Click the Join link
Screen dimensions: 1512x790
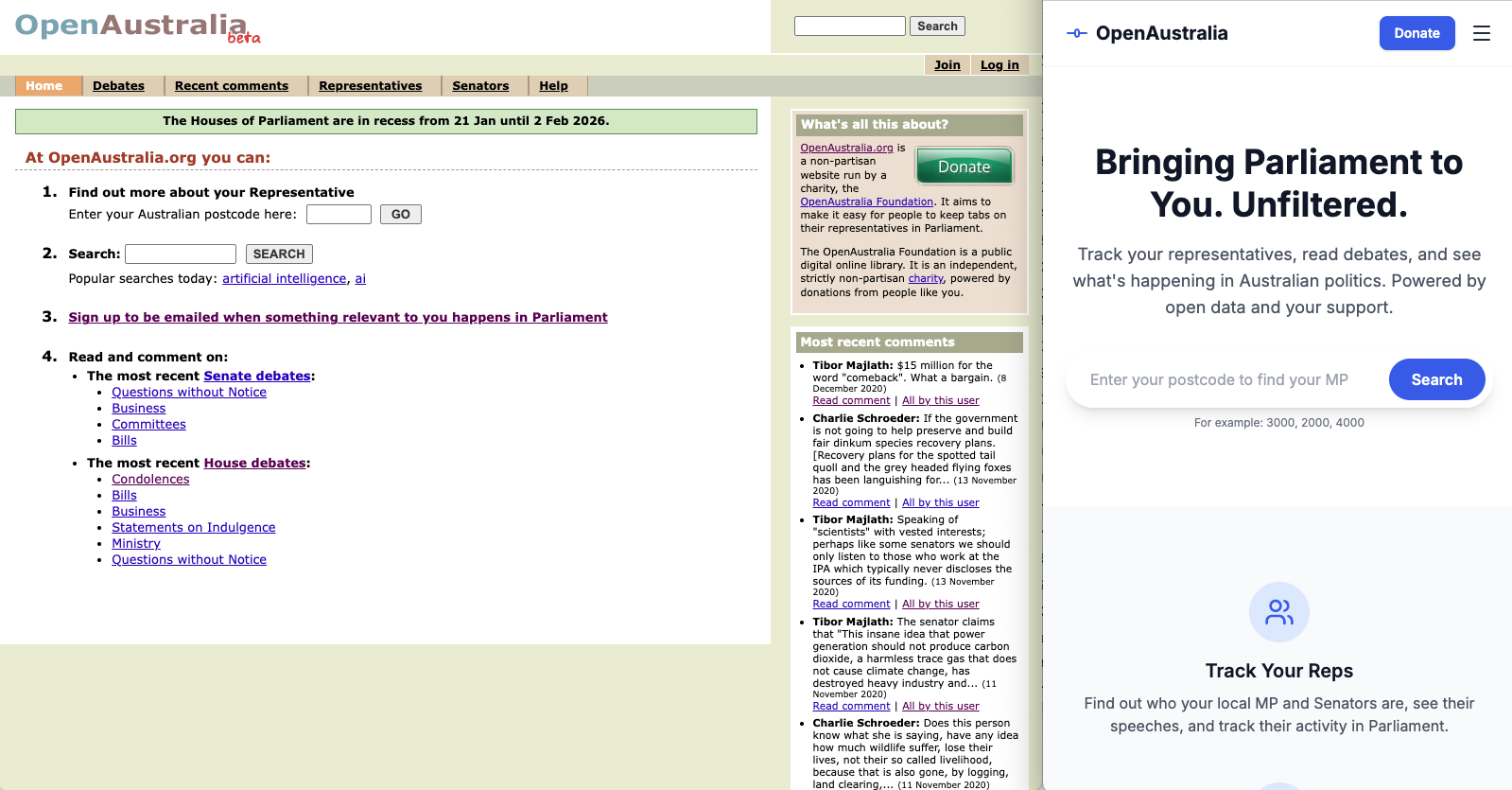click(x=947, y=65)
